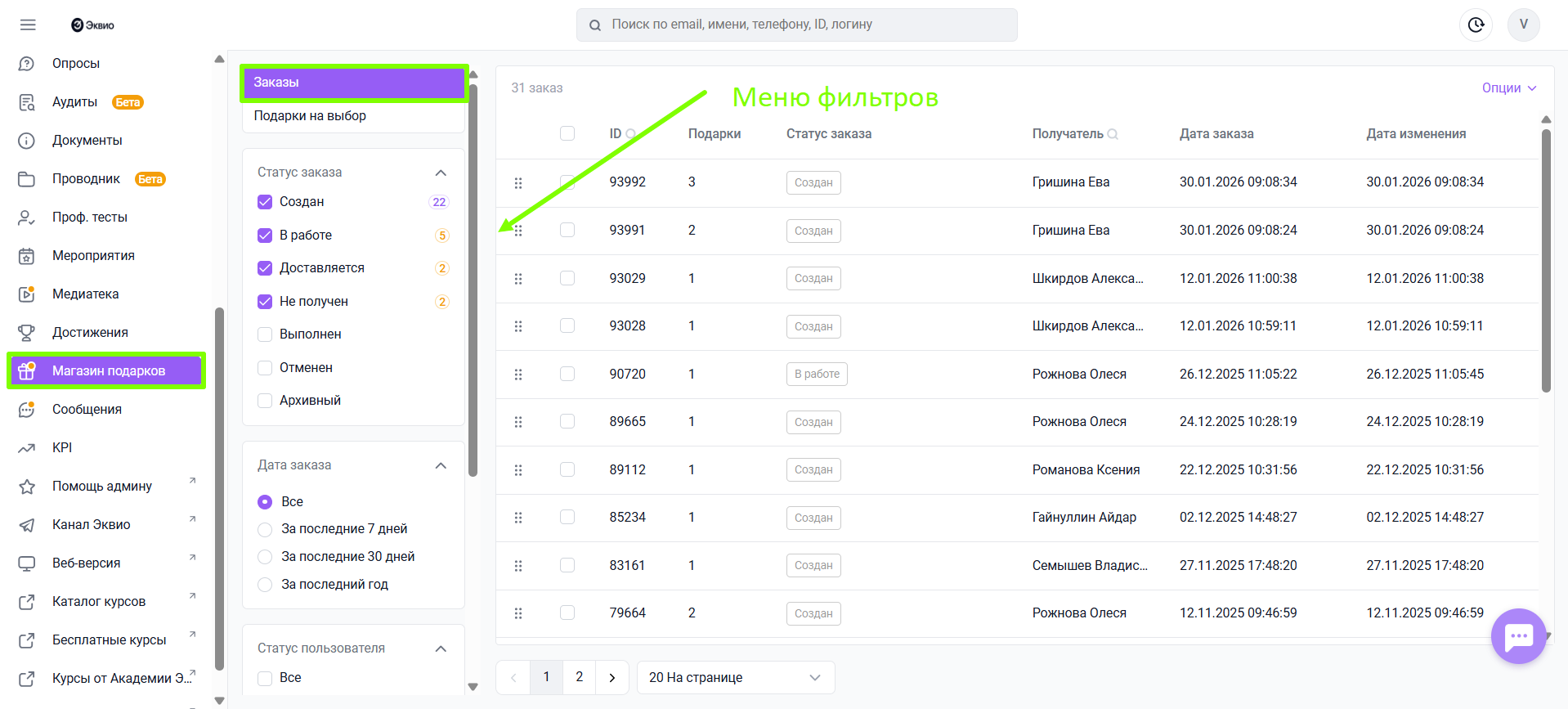The image size is (1568, 709).
Task: Select the За последние 7 дней radio
Action: pos(265,530)
